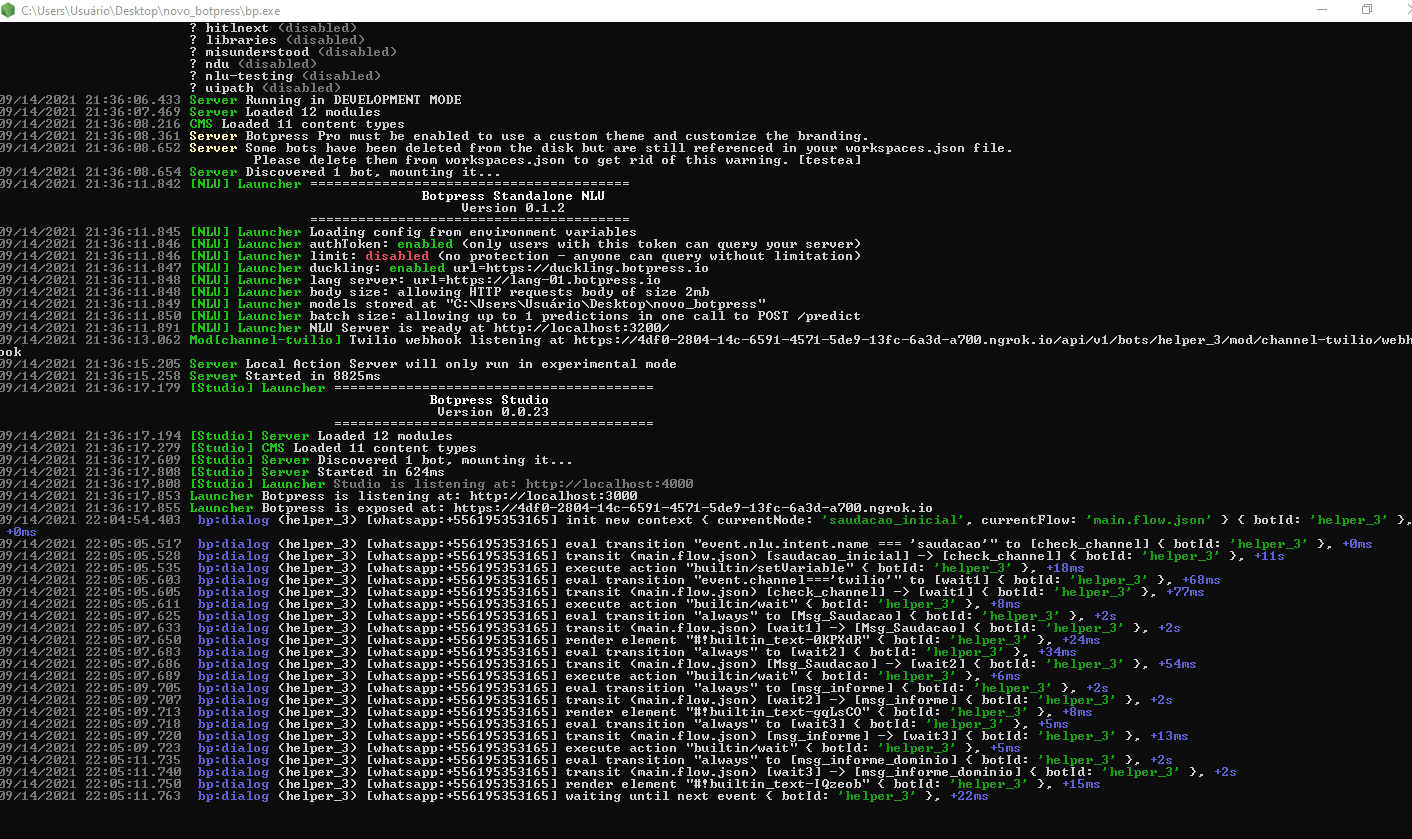
Task: Click 'Loading config from environment variables' line
Action: (473, 232)
